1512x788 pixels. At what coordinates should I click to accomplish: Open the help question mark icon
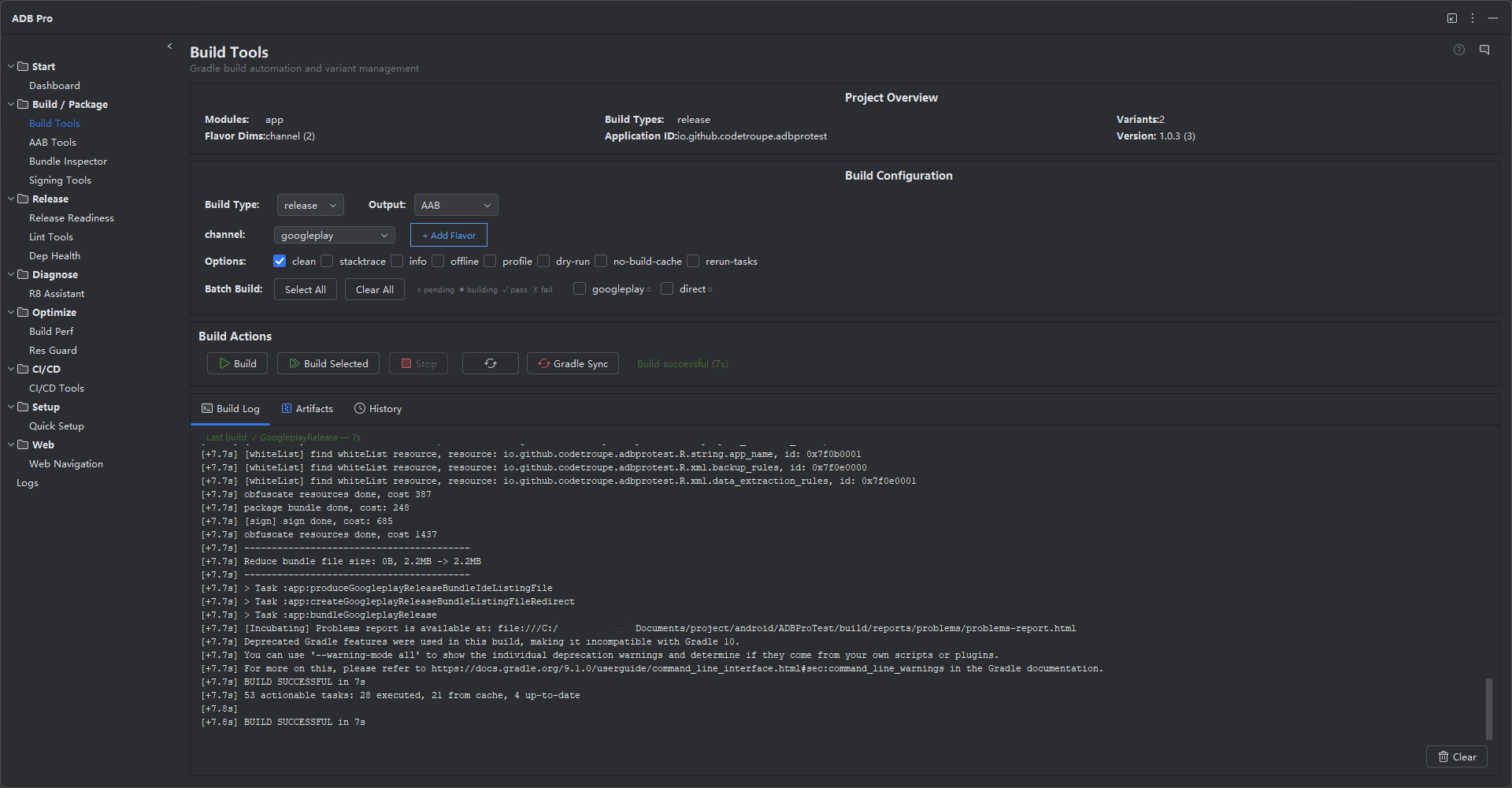click(1459, 50)
